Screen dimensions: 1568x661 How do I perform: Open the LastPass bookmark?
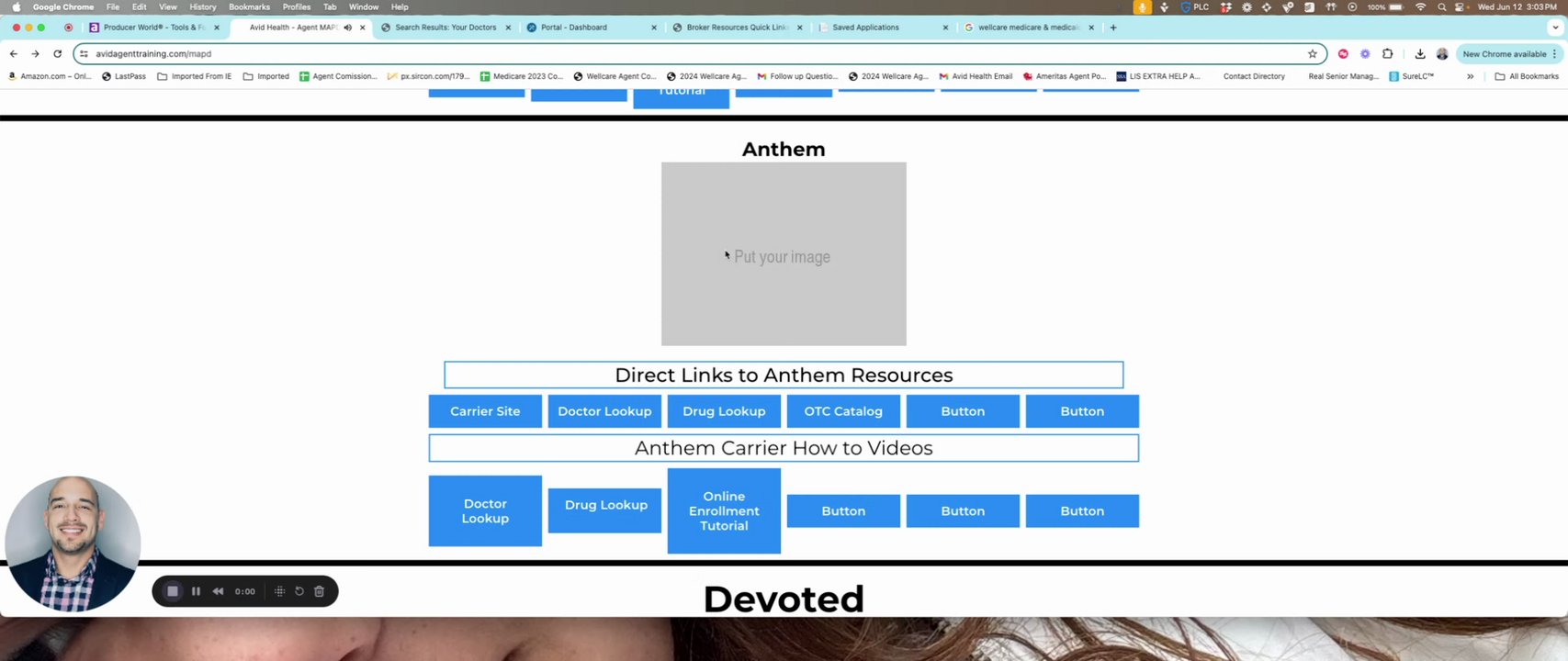[x=124, y=76]
